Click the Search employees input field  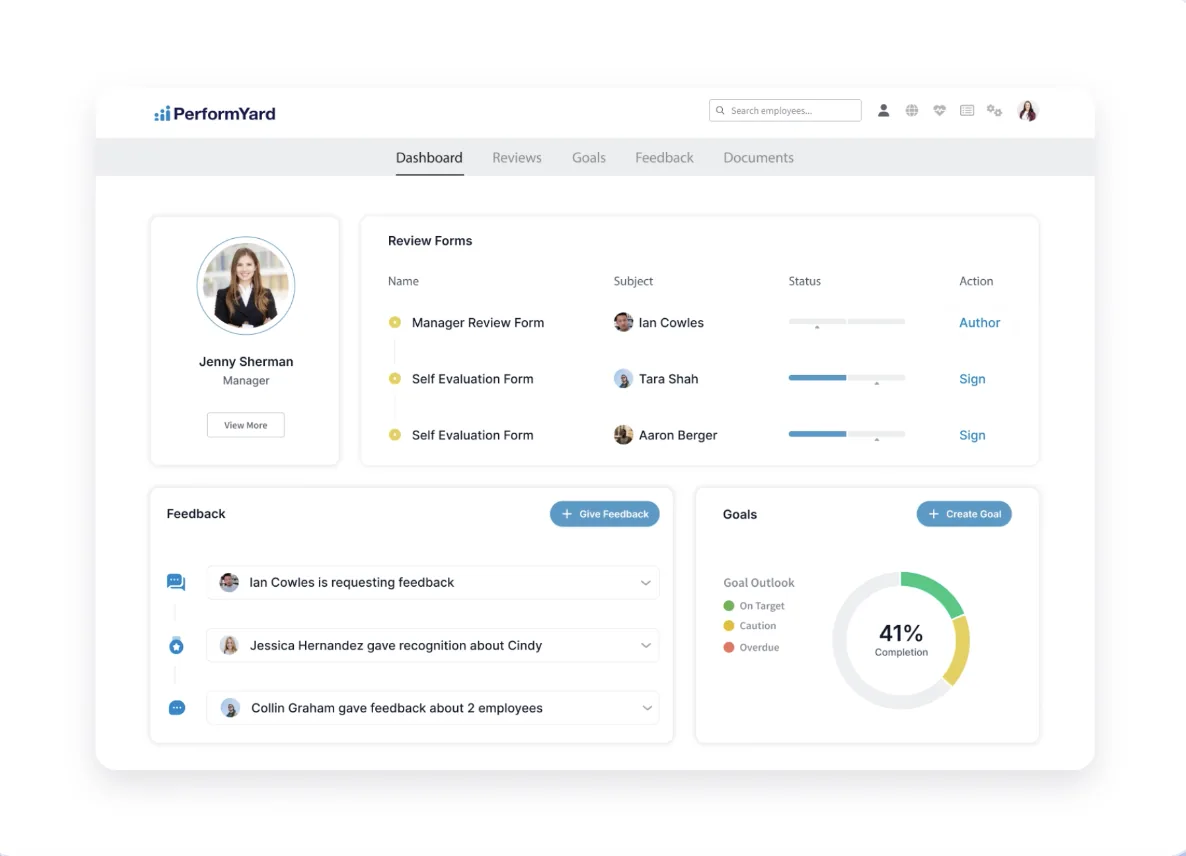pyautogui.click(x=784, y=110)
